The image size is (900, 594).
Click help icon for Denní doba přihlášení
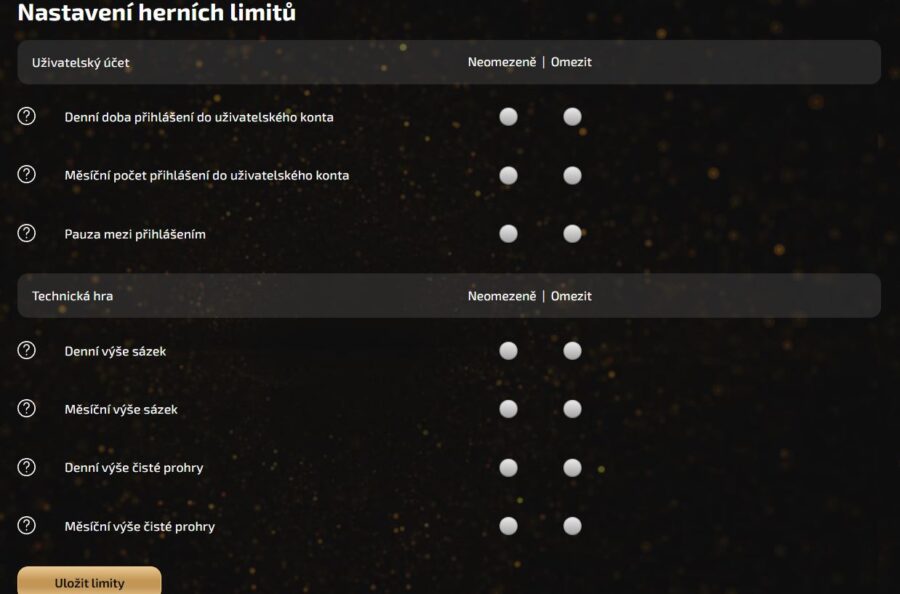(27, 116)
